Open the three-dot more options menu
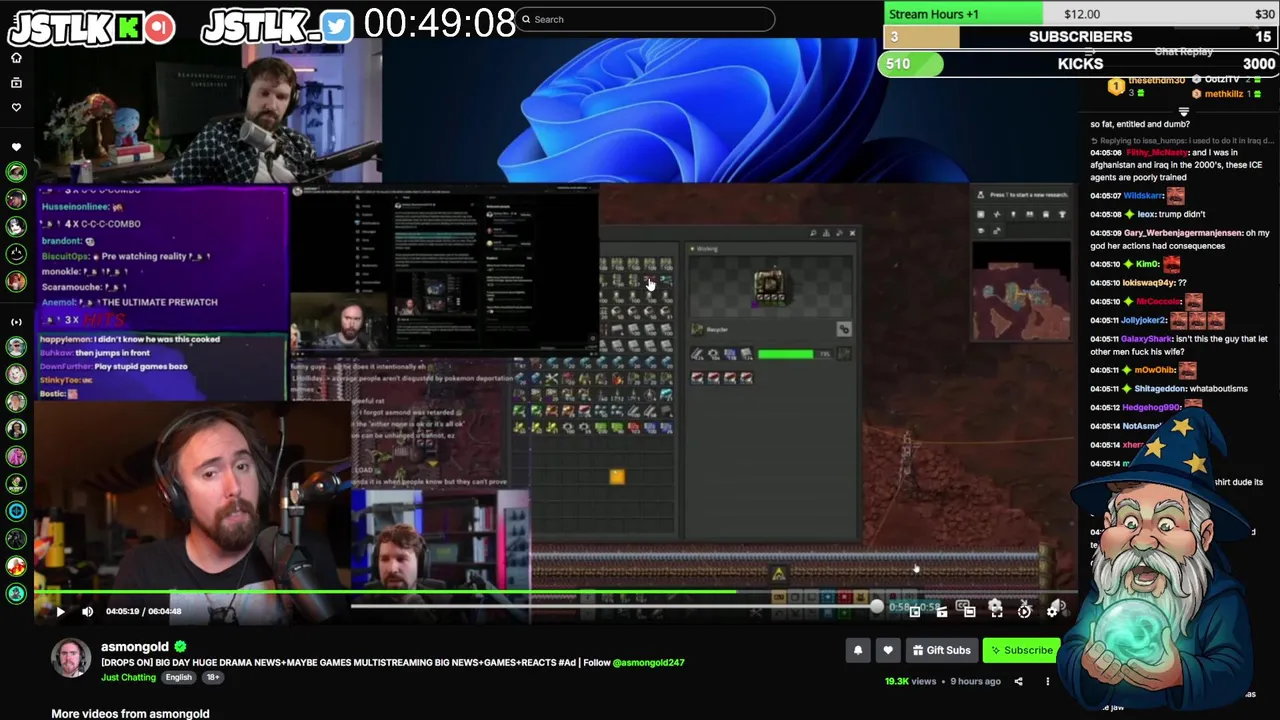 point(1048,682)
